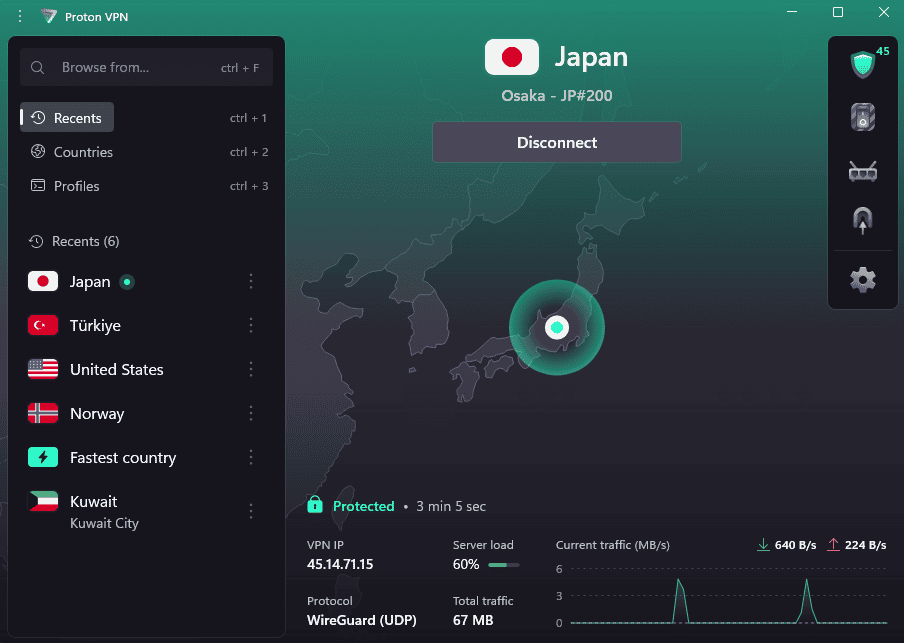Click the Server load progress bar
Image resolution: width=904 pixels, height=643 pixels.
pos(503,565)
